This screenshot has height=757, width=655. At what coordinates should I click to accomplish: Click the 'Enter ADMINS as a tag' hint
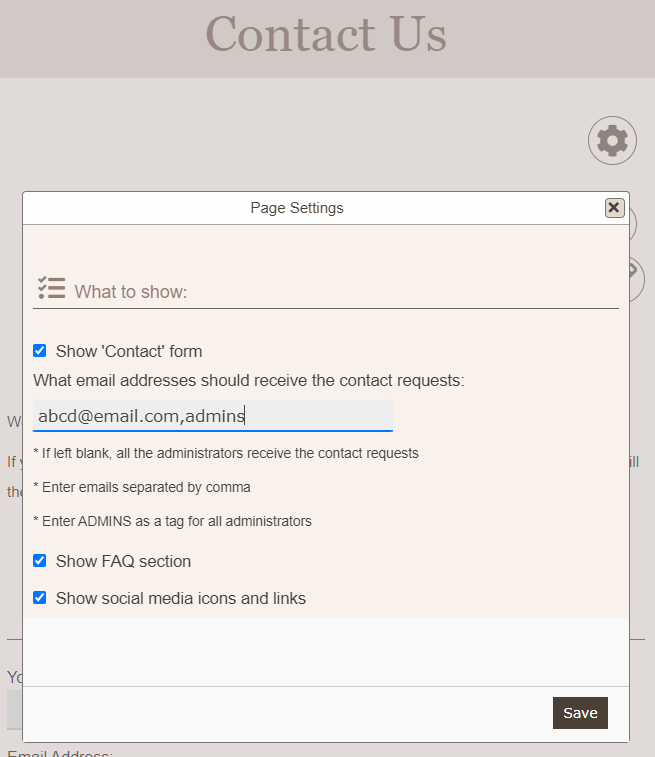[x=172, y=522]
